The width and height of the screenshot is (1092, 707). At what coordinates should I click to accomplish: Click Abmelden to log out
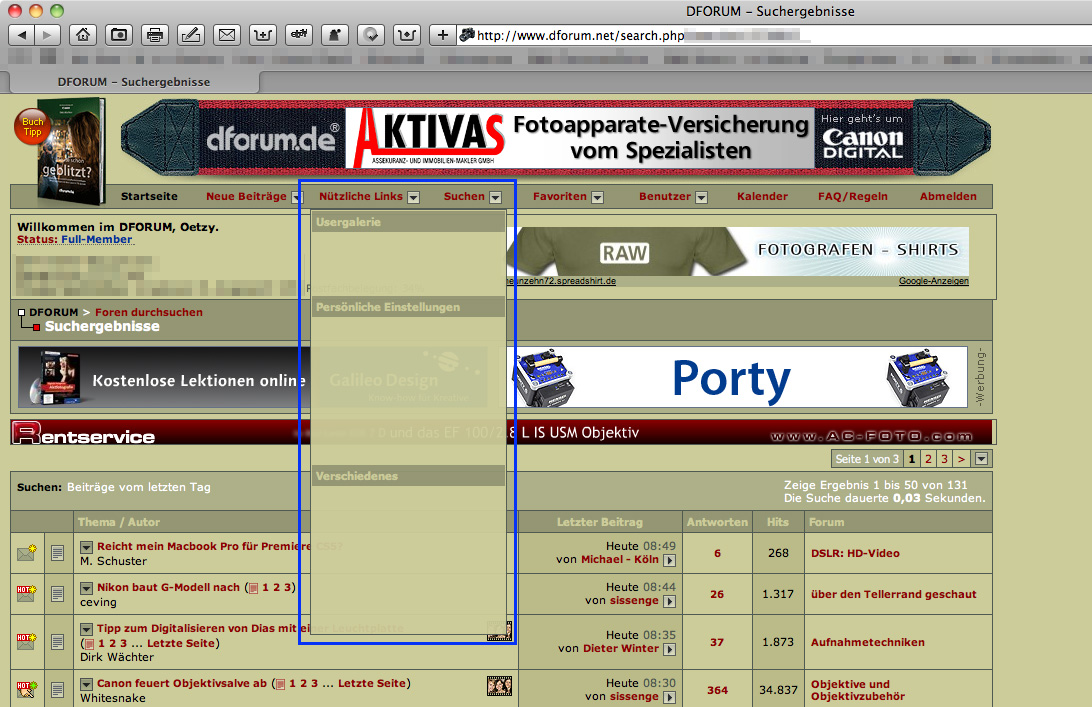click(948, 196)
